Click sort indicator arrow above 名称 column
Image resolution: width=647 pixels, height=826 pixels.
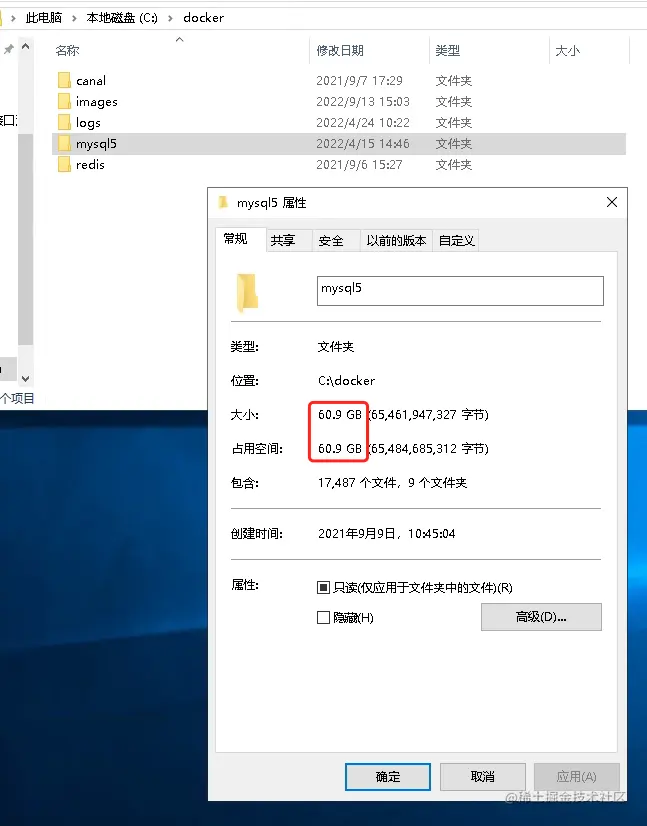point(180,40)
